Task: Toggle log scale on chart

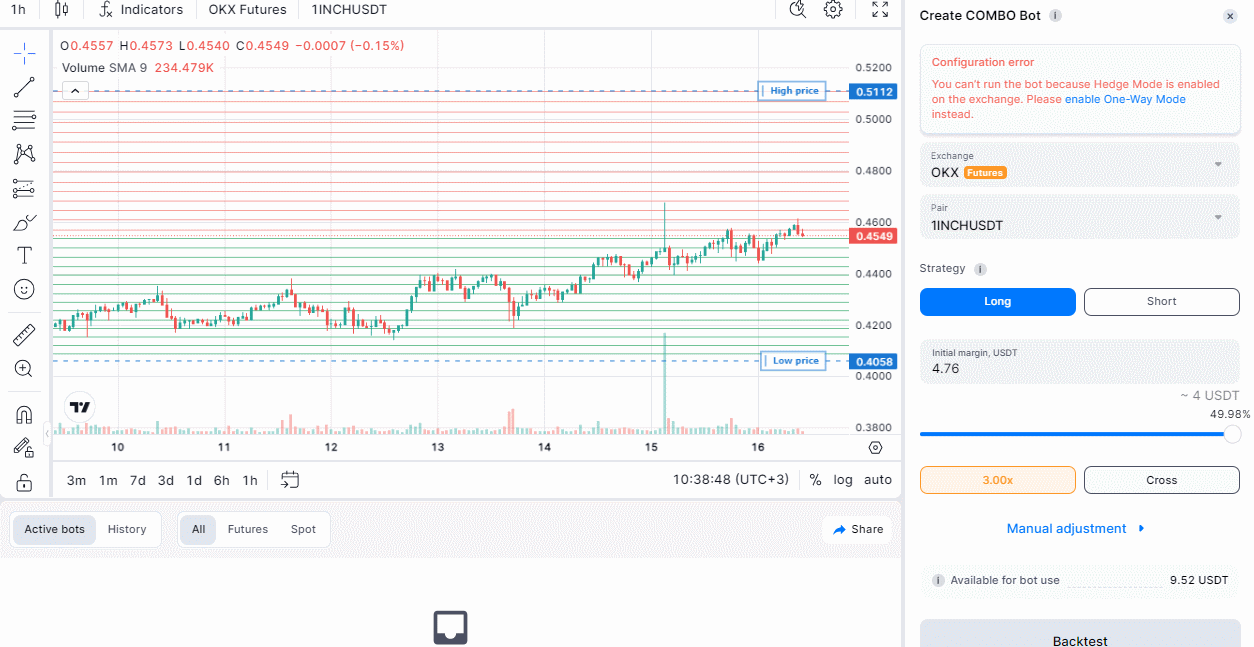Action: pyautogui.click(x=843, y=480)
